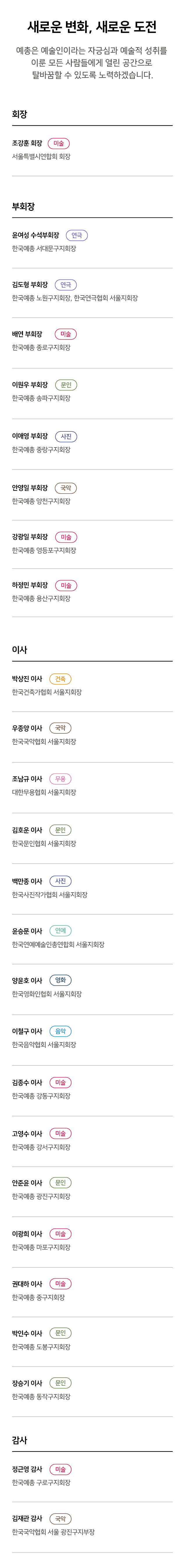186x1568 pixels.
Task: Select the name 정근영 감사
Action: (x=27, y=1469)
